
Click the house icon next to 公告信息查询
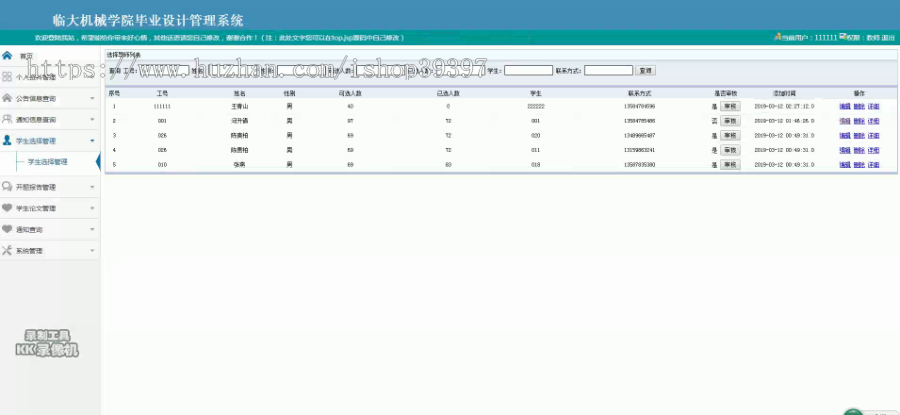(x=7, y=98)
